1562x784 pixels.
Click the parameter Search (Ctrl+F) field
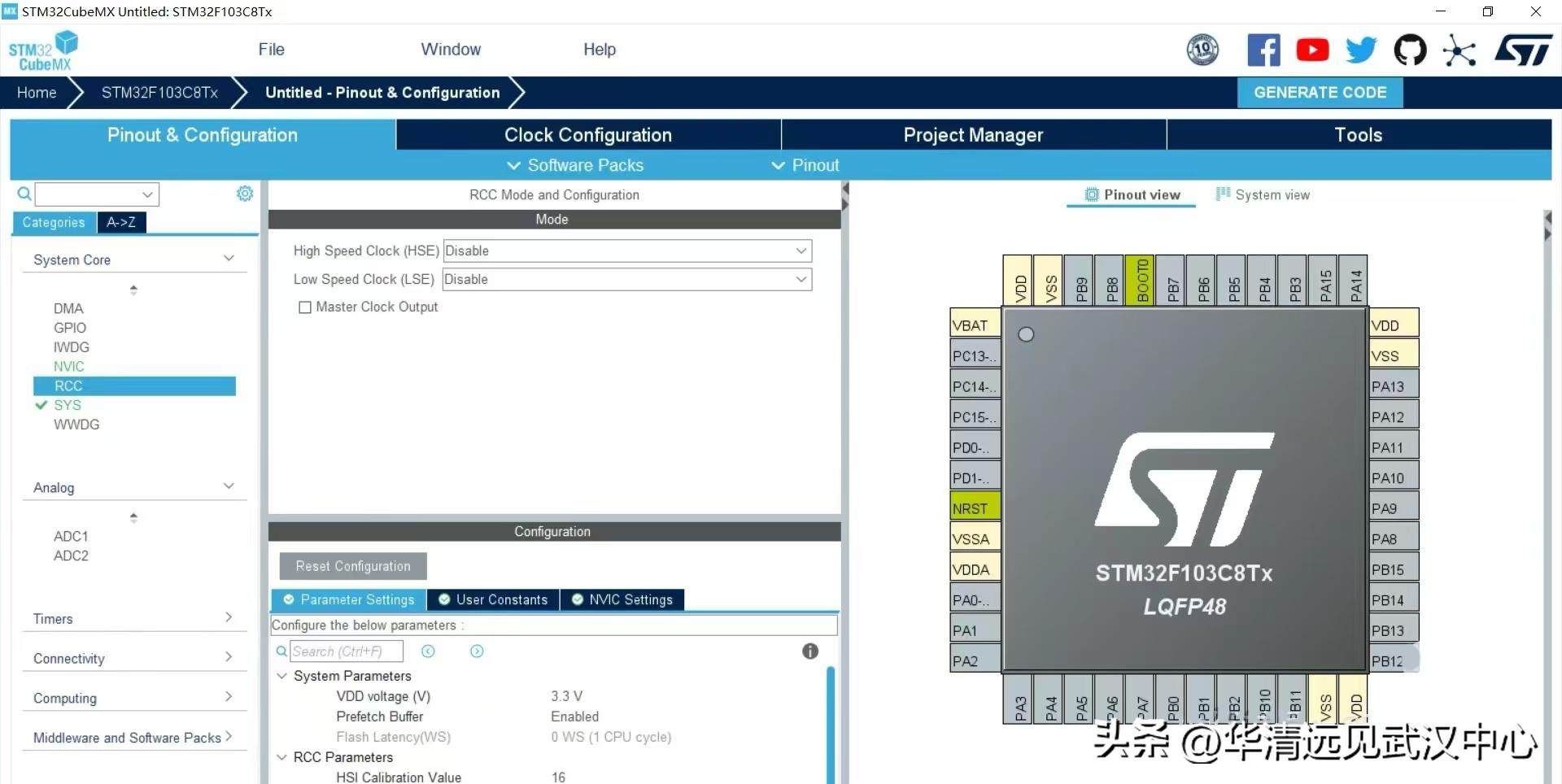pos(347,651)
